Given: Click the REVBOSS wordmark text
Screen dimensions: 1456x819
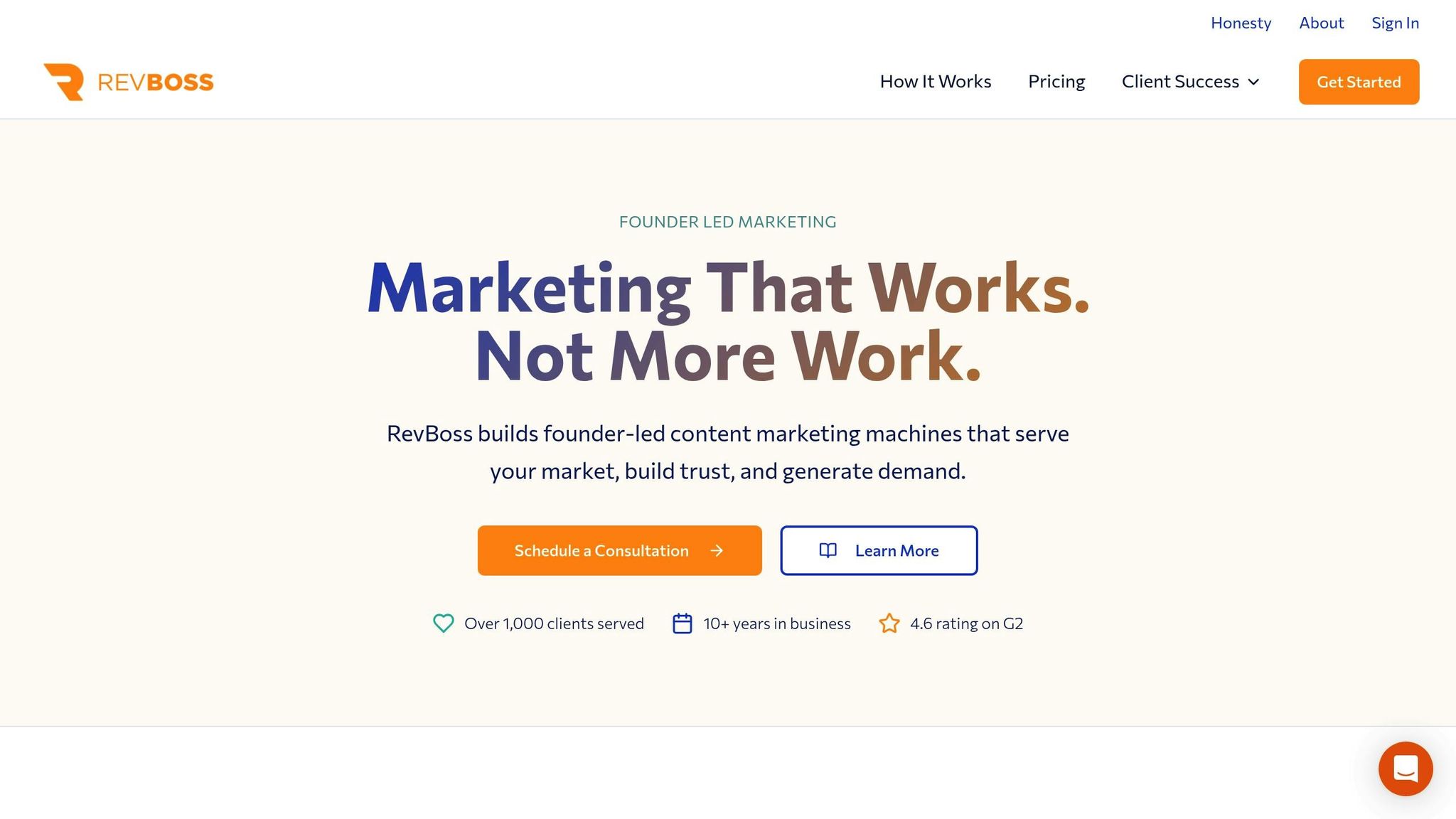Looking at the screenshot, I should [x=156, y=82].
